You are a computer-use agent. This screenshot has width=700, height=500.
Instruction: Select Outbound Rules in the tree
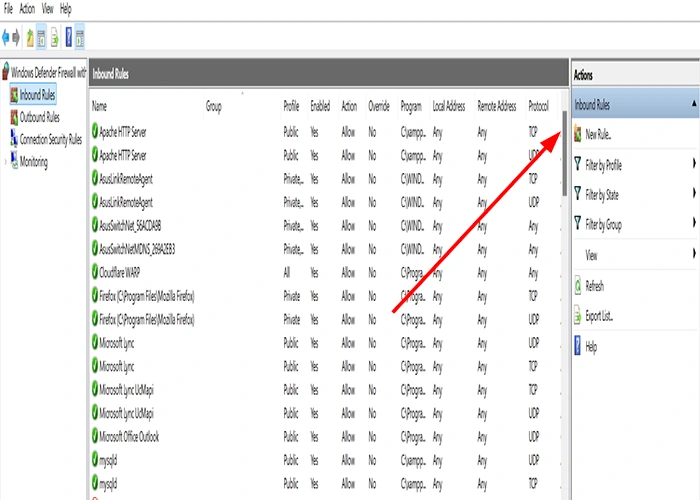tap(39, 117)
